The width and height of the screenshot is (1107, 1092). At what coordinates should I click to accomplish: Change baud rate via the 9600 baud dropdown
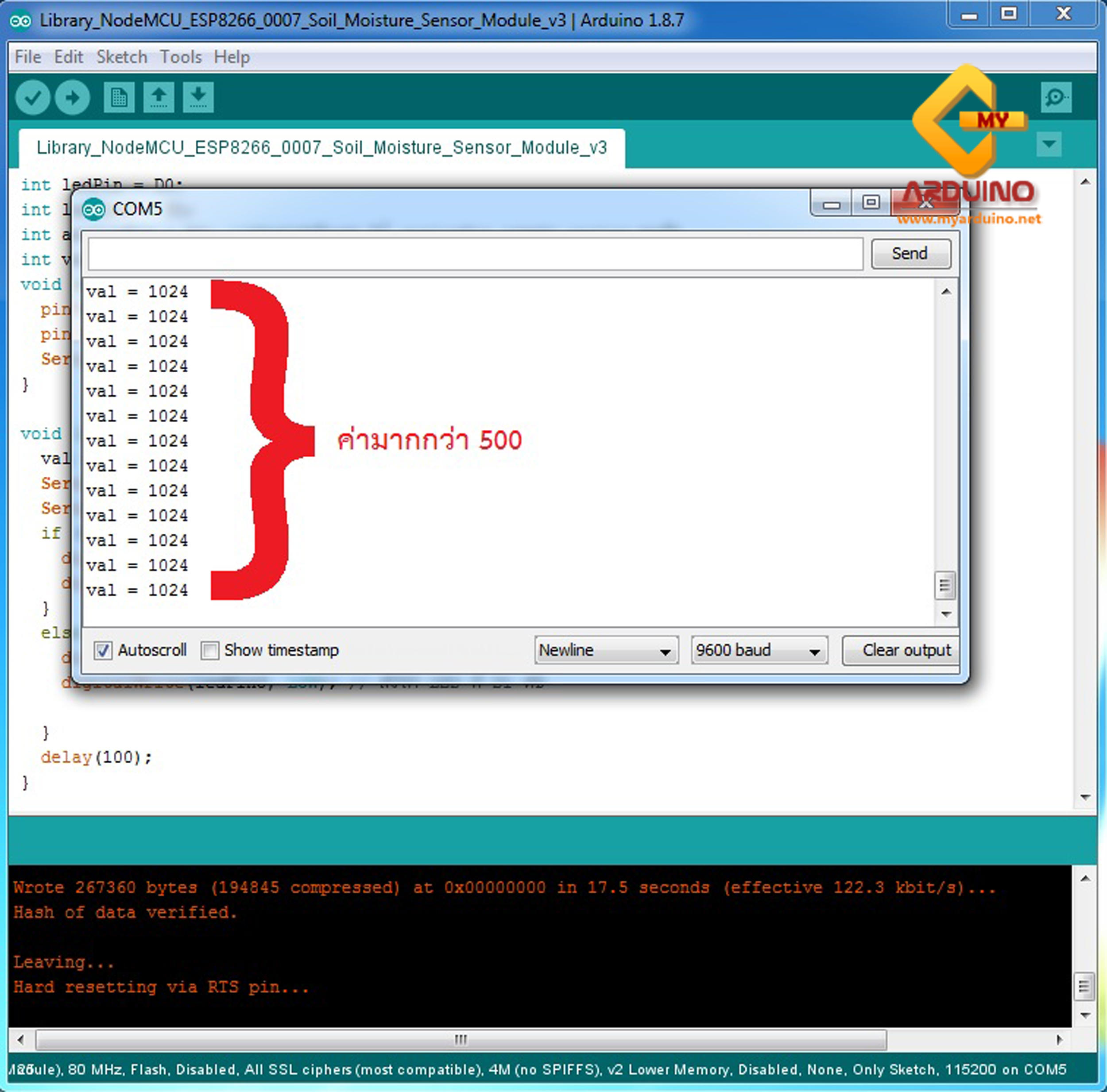[759, 650]
